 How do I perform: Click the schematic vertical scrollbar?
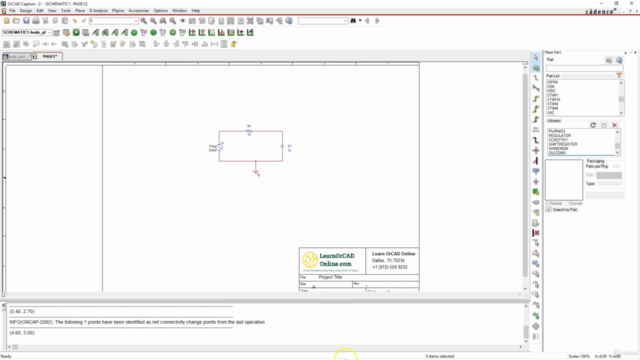coord(525,177)
